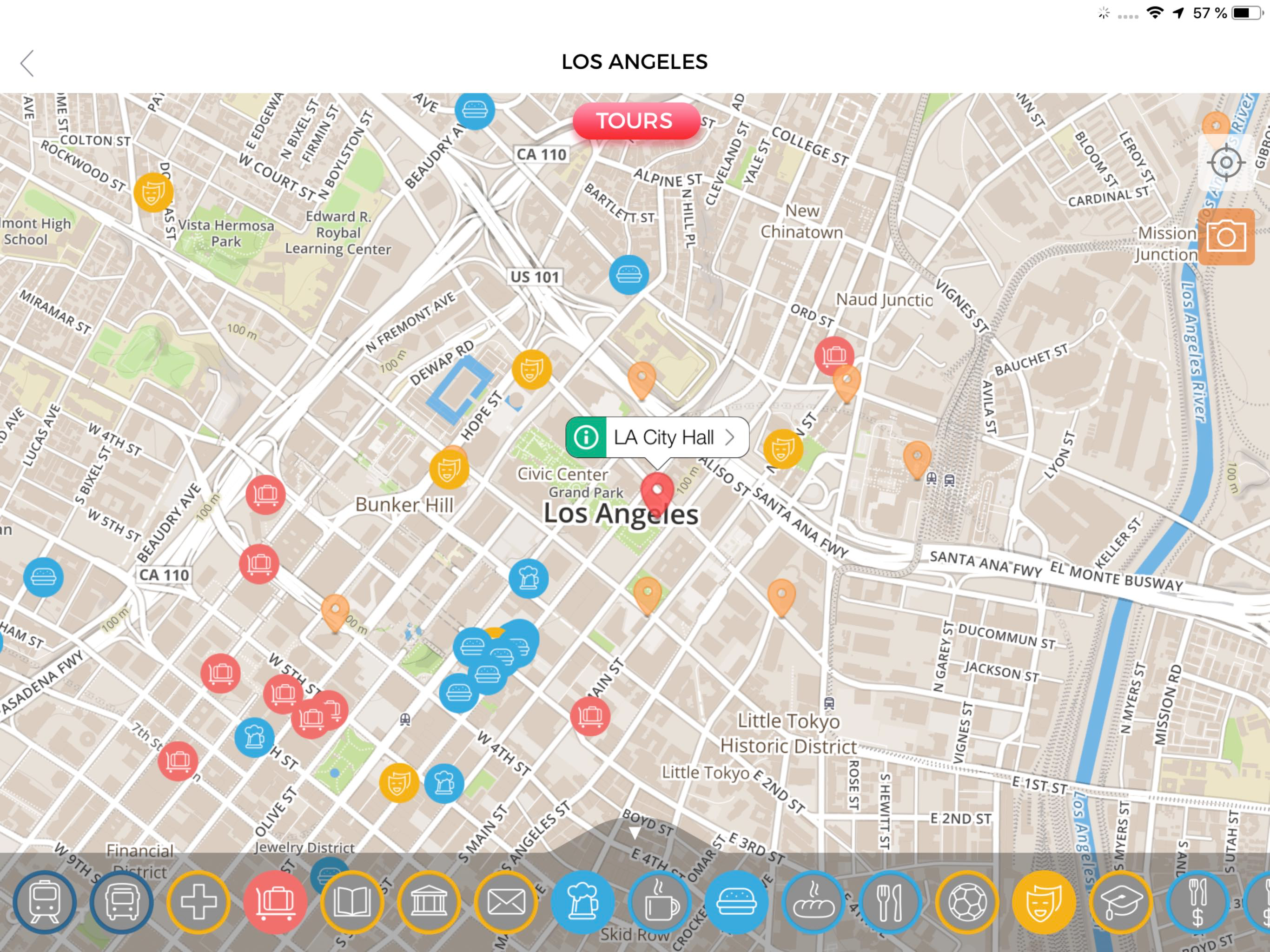Screen dimensions: 1270x952
Task: Select burger marker near Bartlett St
Action: 628,274
